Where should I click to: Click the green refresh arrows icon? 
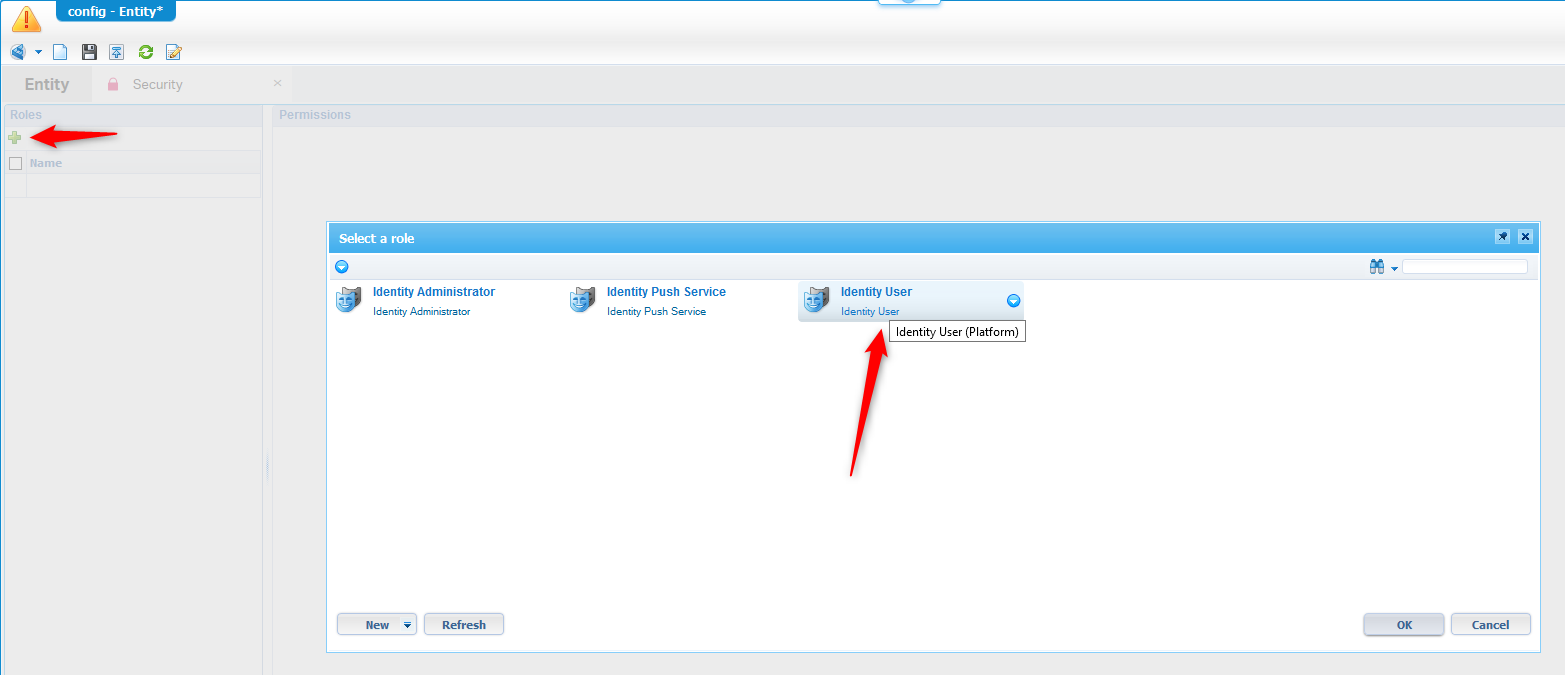tap(146, 52)
